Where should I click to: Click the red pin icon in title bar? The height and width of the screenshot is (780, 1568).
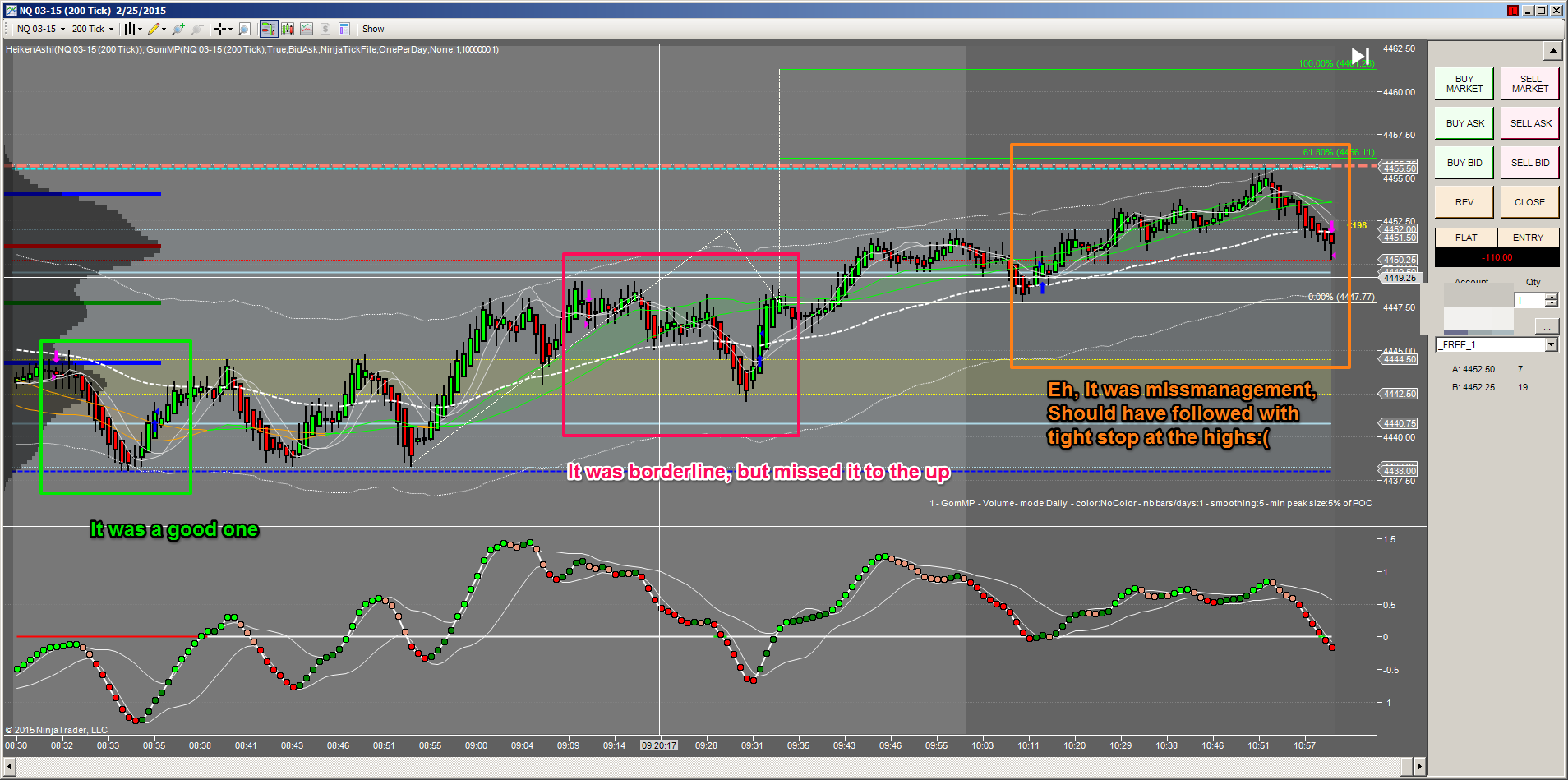(x=1513, y=10)
